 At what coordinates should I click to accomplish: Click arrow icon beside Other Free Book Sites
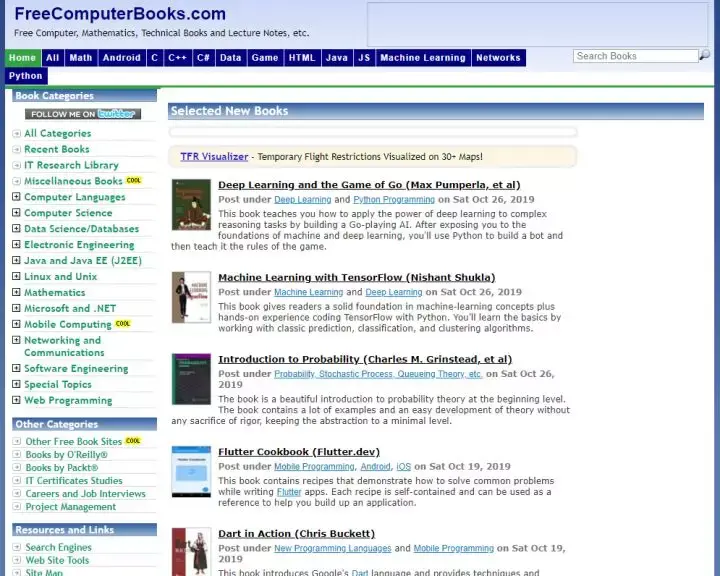click(17, 441)
